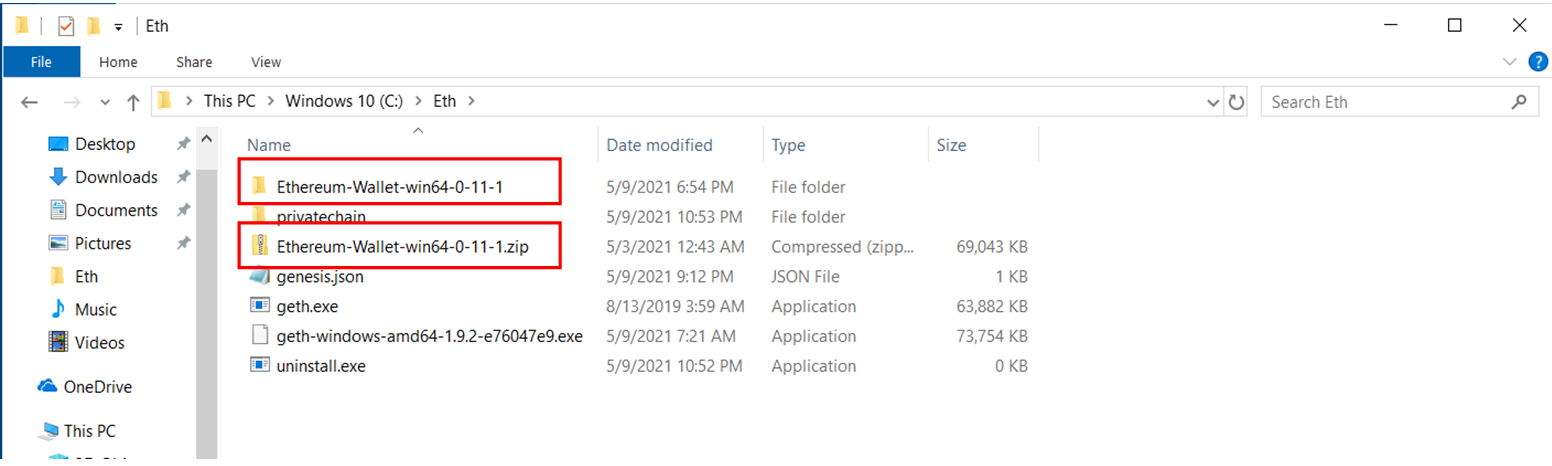This screenshot has width=1552, height=466.
Task: Open Customize Quick Access Toolbar dropdown
Action: point(118,27)
